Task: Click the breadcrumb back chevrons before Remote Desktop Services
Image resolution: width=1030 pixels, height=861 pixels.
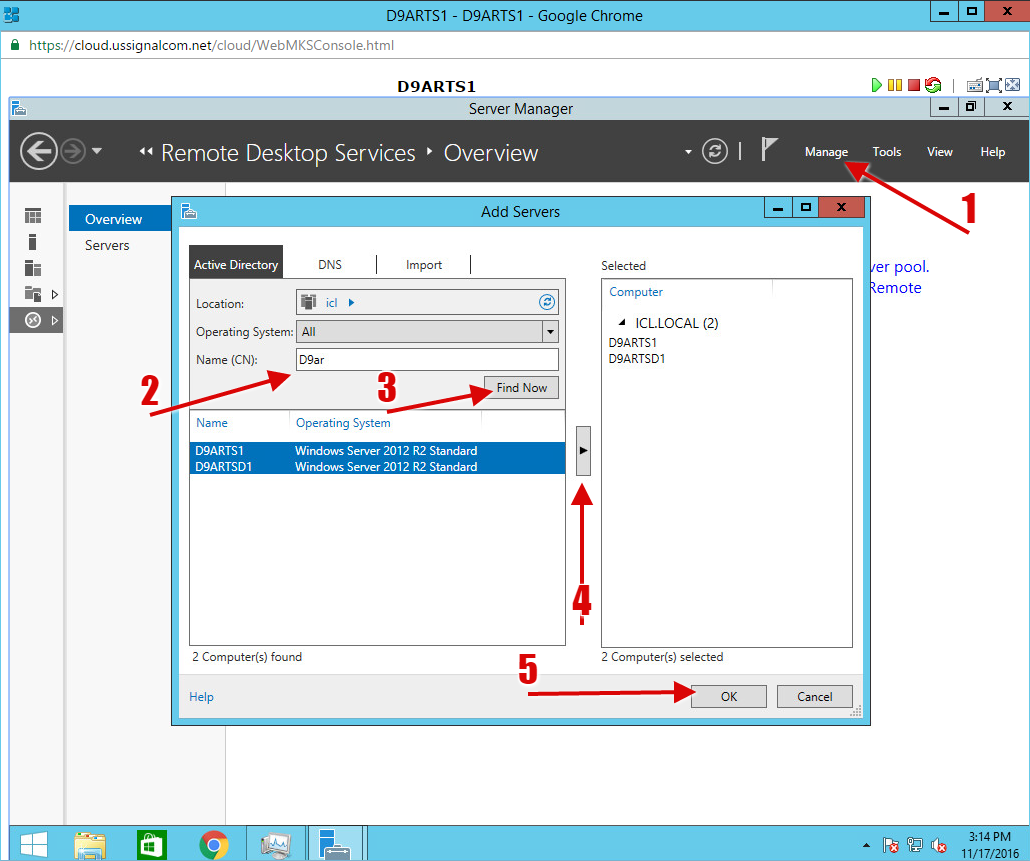Action: click(146, 152)
